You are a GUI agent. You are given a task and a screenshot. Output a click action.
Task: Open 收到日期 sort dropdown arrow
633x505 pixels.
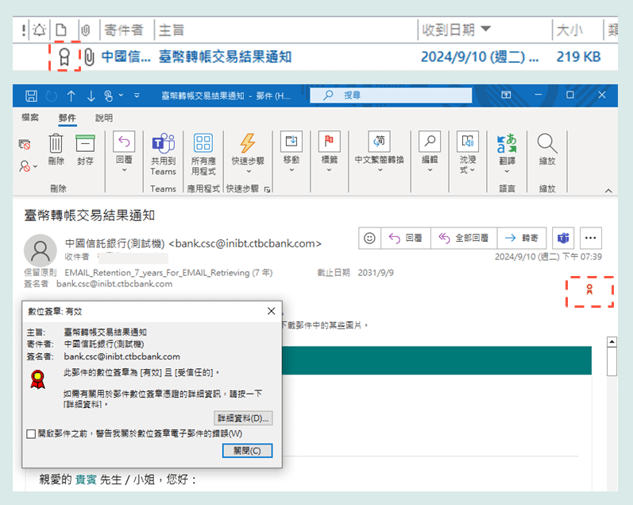pos(486,29)
